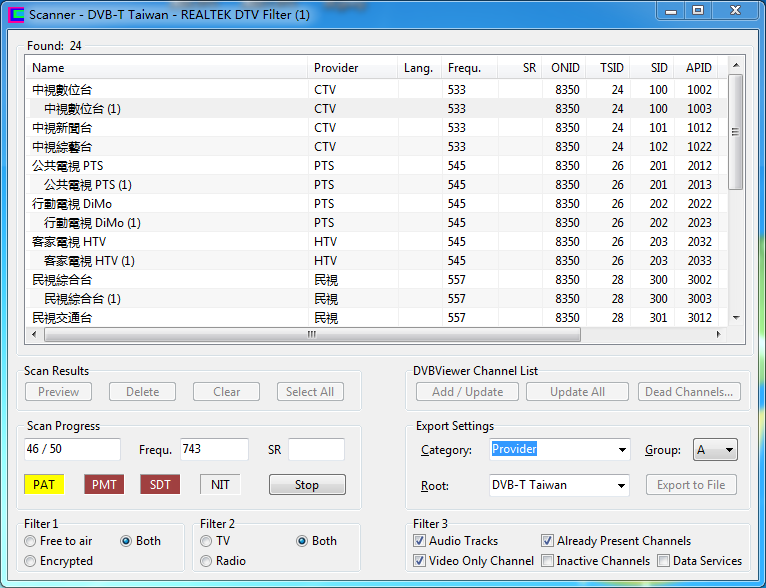This screenshot has width=766, height=588.
Task: Select the 行動電視 DiMo (1) row
Action: click(376, 223)
